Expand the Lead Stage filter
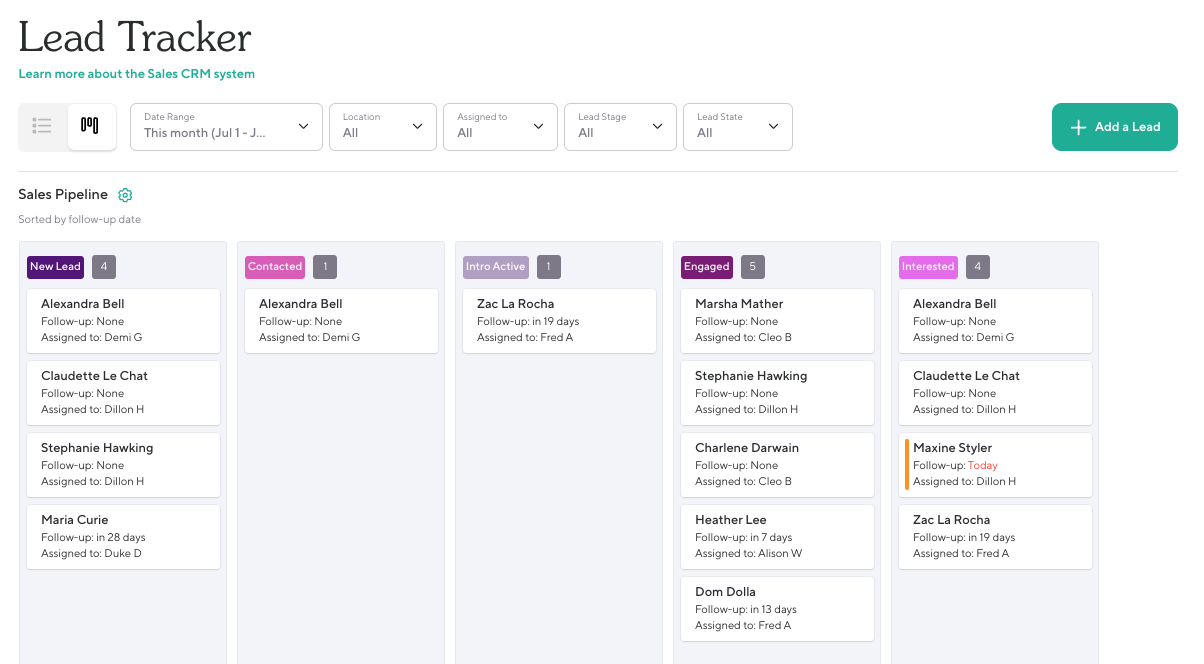This screenshot has width=1204, height=664. (620, 127)
